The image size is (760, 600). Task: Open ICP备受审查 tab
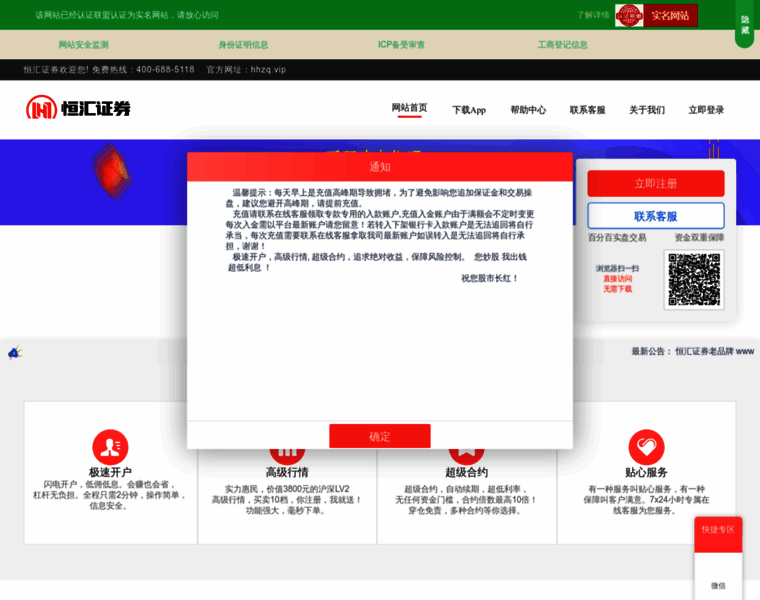pos(401,45)
